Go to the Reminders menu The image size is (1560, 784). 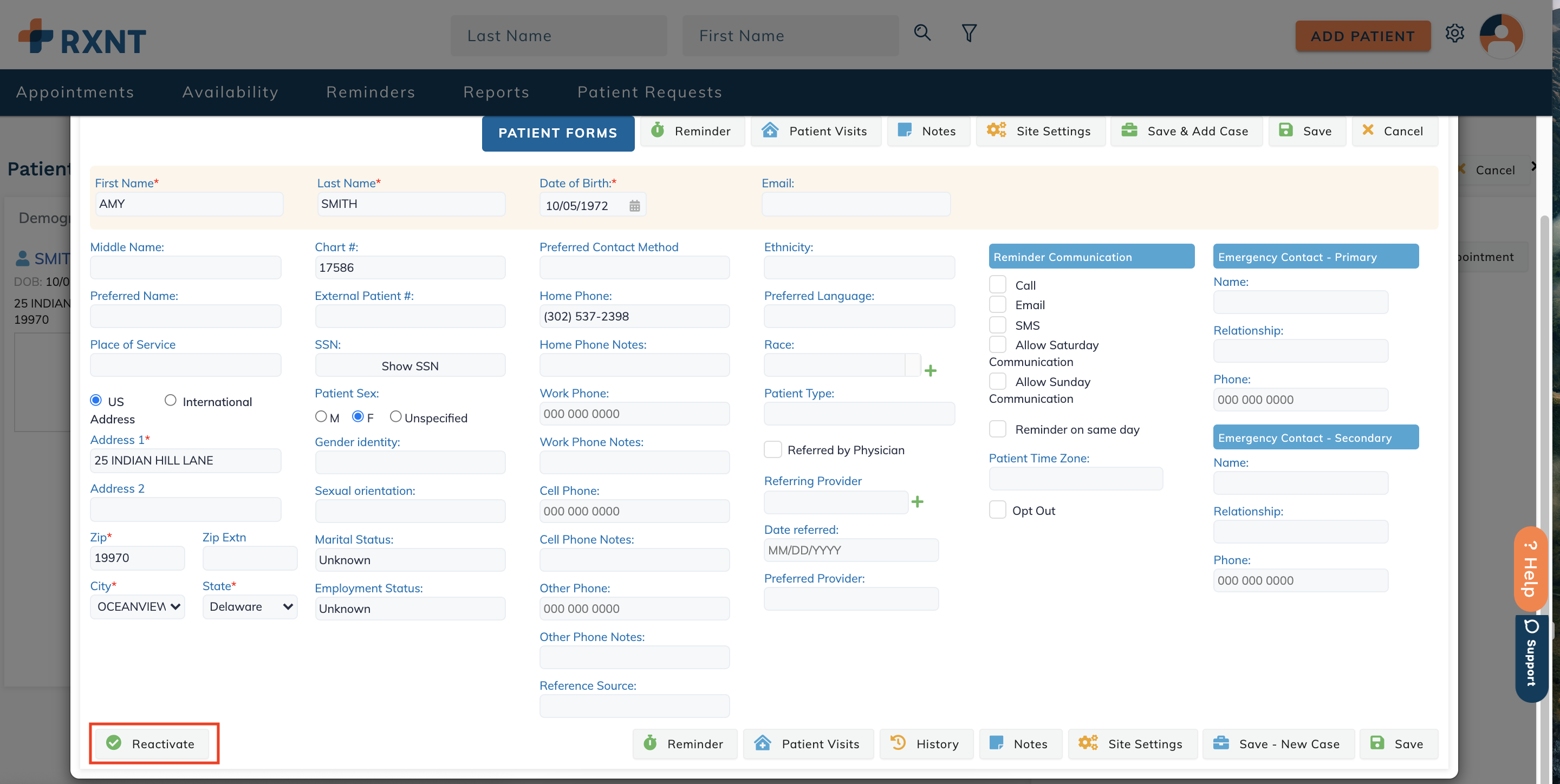(370, 92)
